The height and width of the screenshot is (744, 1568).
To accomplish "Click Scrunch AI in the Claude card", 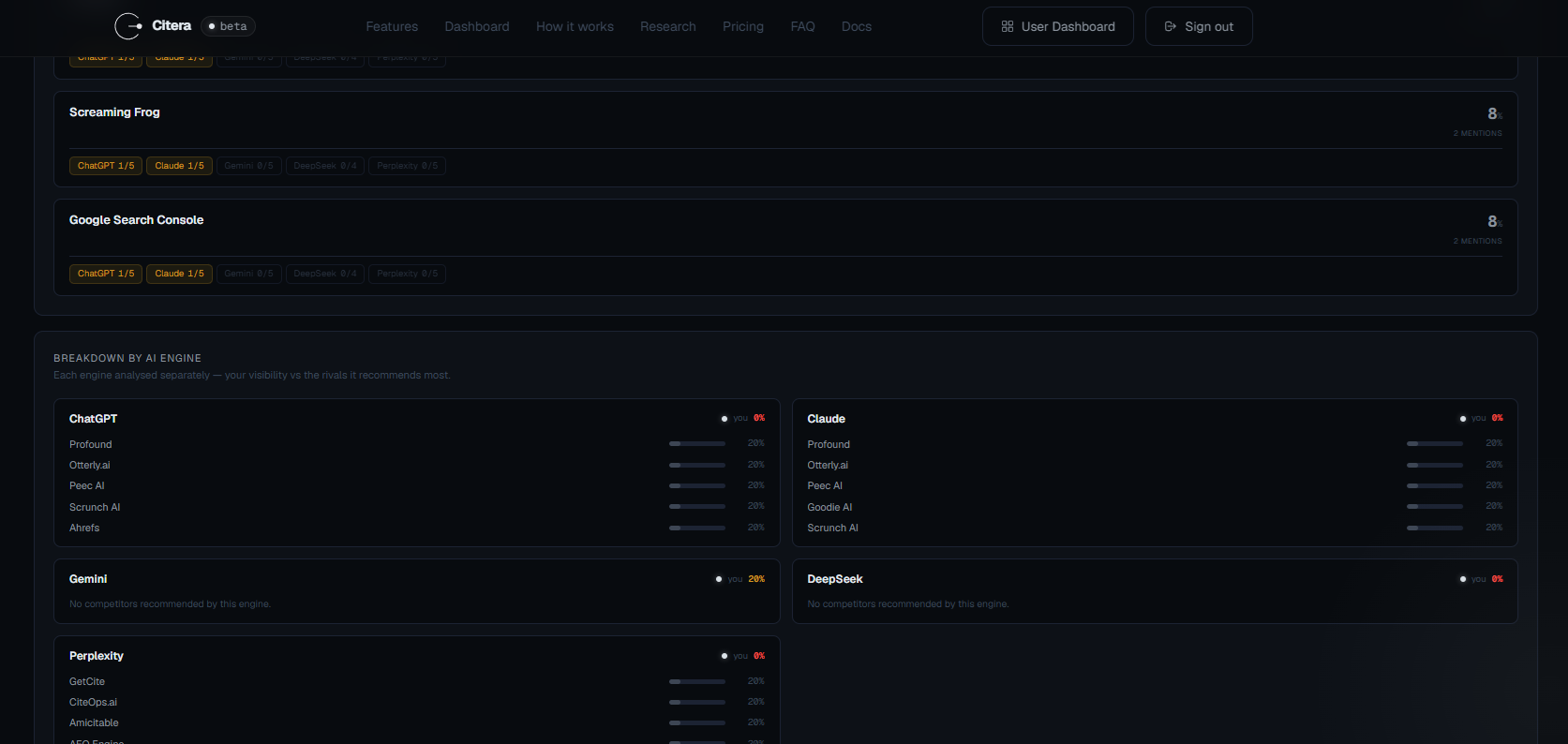I will [833, 528].
